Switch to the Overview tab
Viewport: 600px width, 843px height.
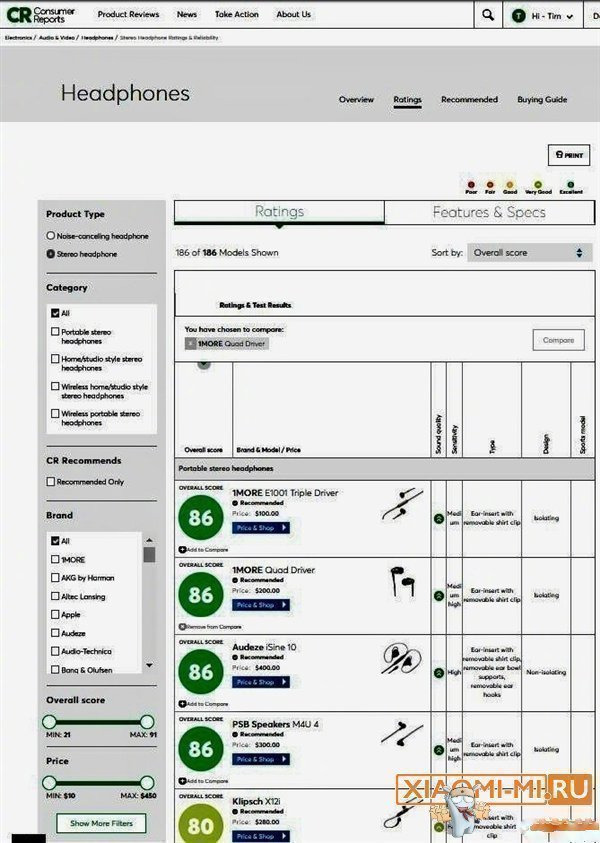coord(356,99)
